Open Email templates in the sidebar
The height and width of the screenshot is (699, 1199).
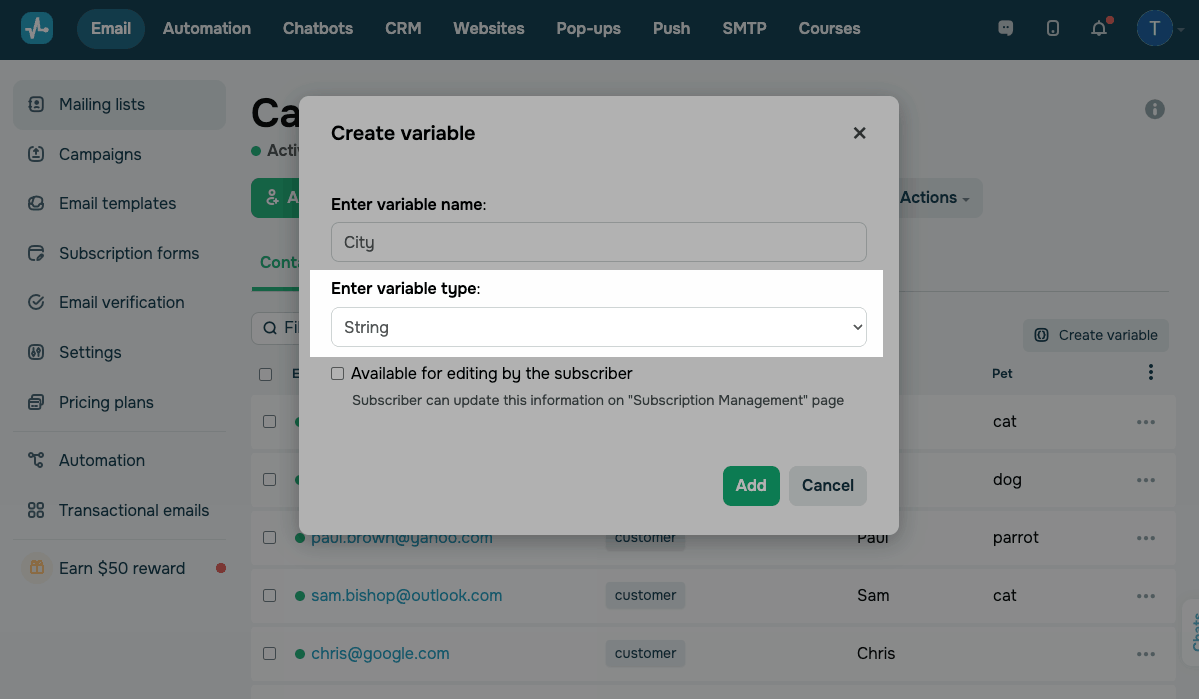(117, 203)
